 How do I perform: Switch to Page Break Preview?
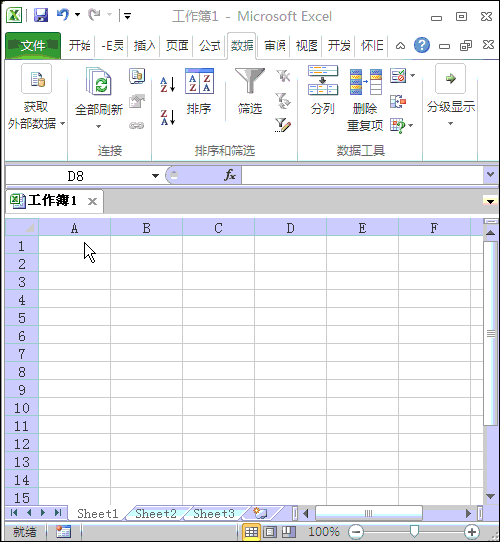288,532
